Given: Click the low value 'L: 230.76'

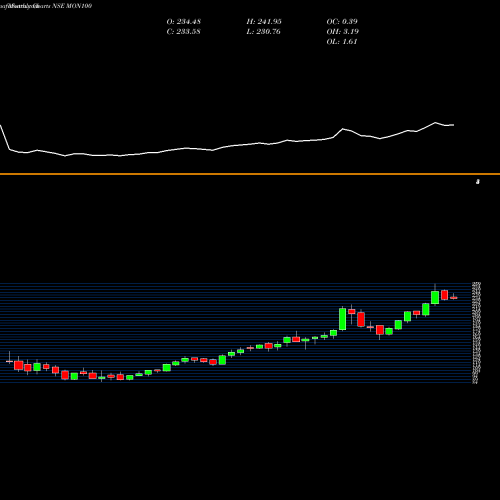Looking at the screenshot, I should 264,31.
